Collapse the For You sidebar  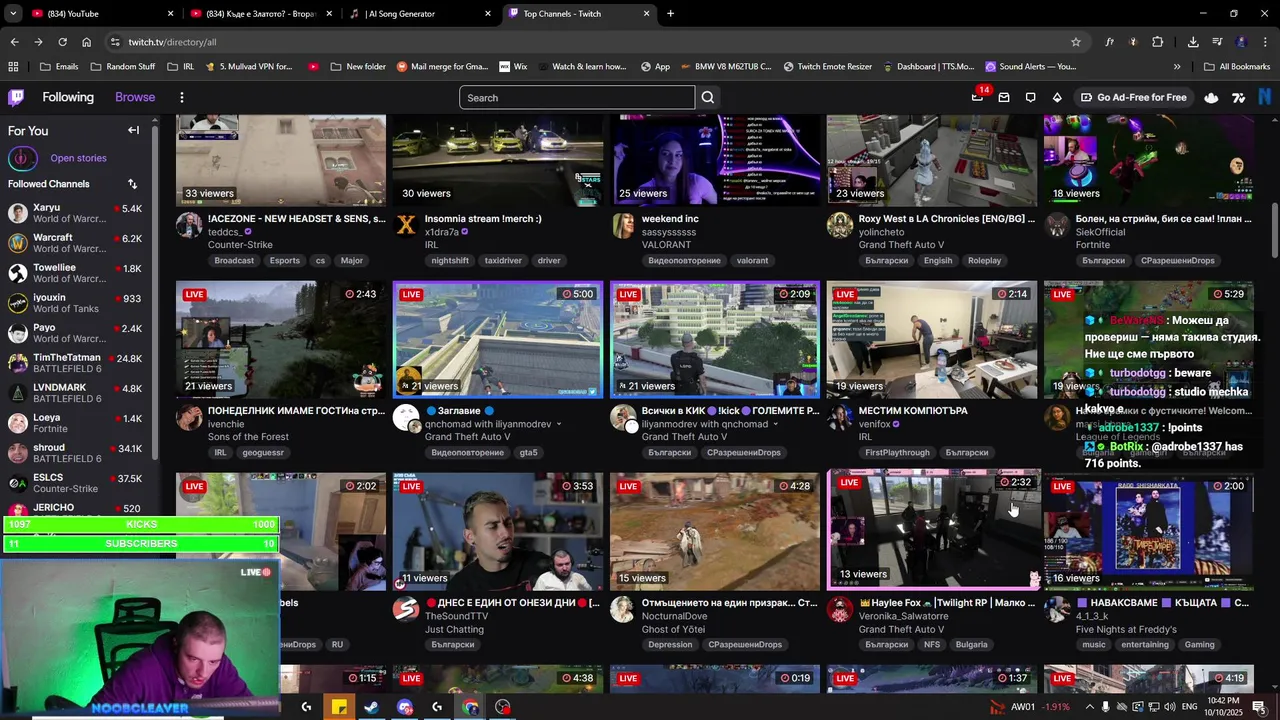[133, 130]
